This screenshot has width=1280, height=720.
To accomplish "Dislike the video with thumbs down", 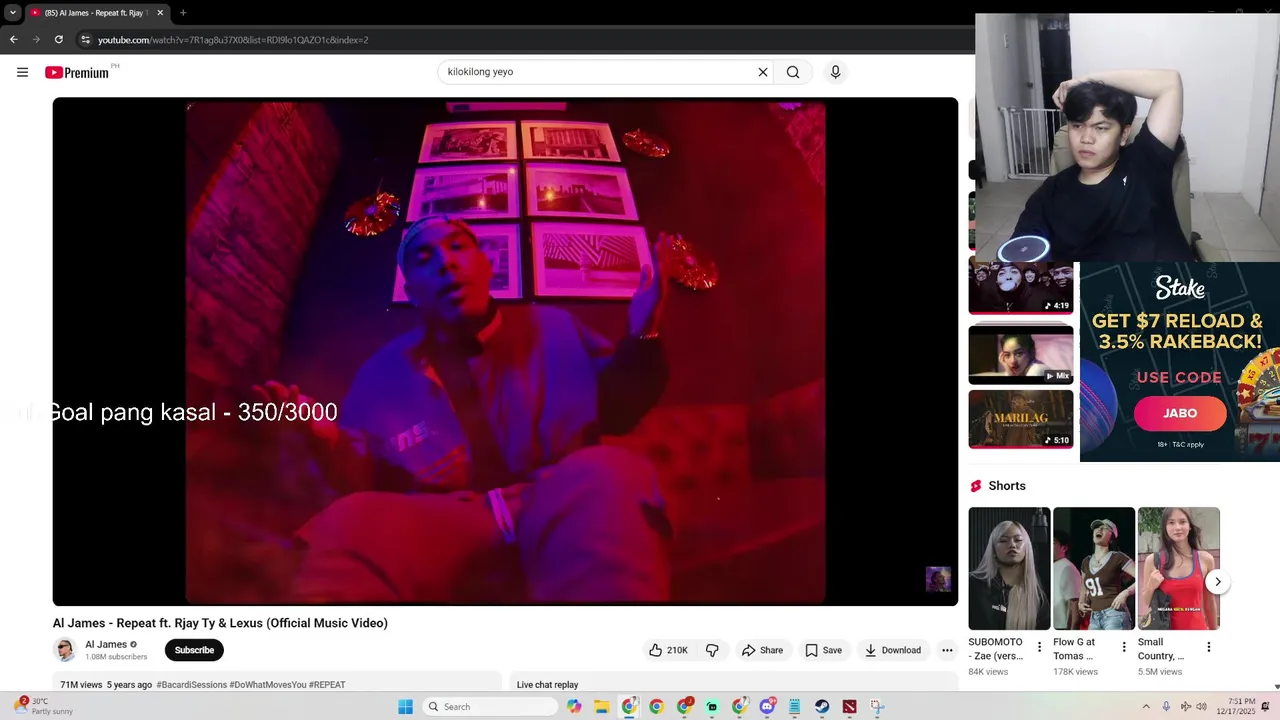I will (712, 650).
